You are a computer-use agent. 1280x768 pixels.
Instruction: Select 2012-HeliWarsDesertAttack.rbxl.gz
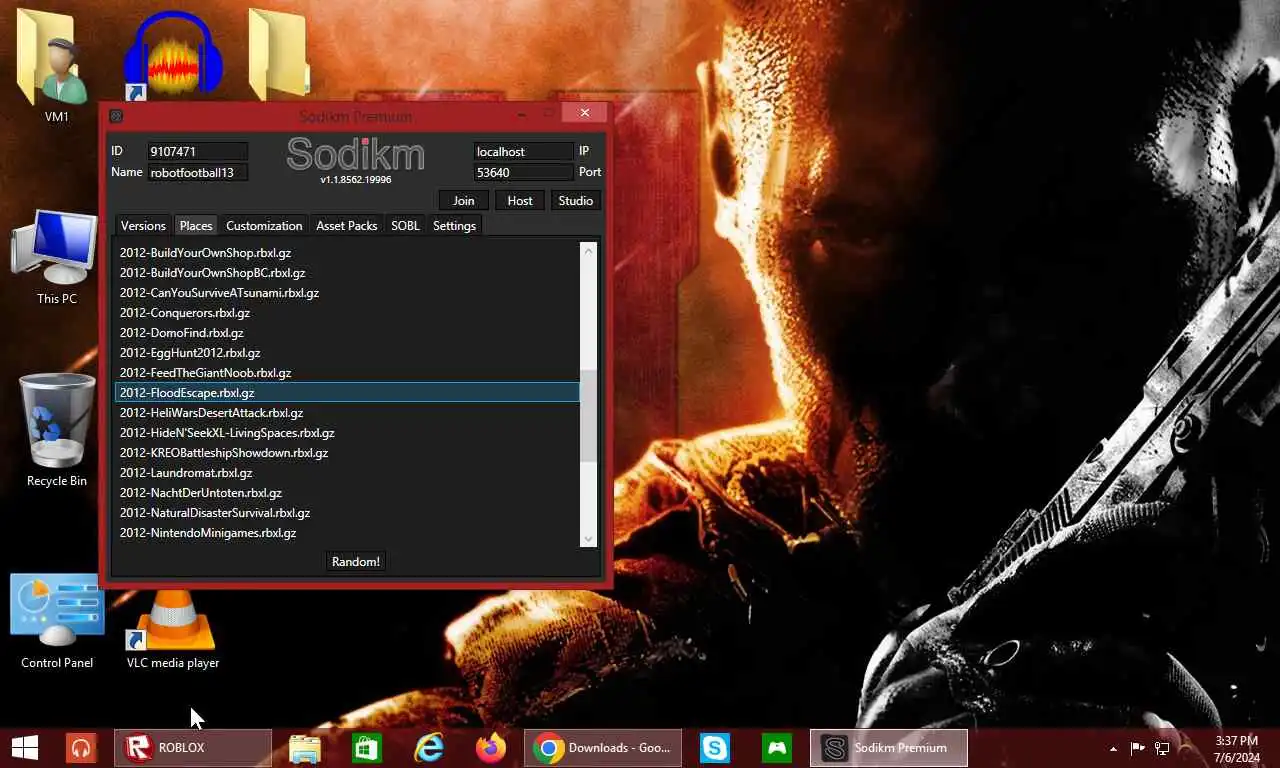pyautogui.click(x=347, y=413)
